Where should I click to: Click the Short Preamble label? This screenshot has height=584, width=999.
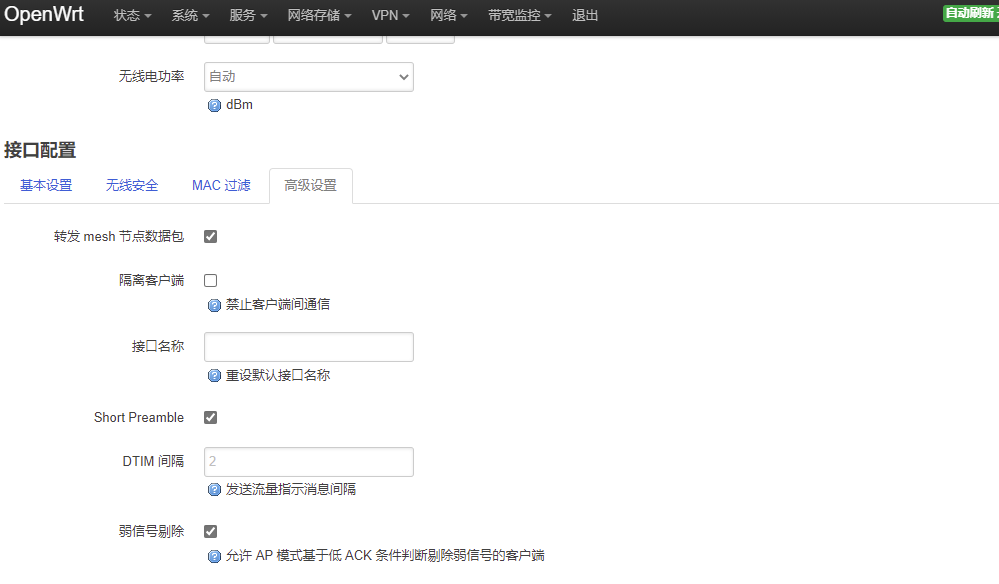tap(139, 417)
